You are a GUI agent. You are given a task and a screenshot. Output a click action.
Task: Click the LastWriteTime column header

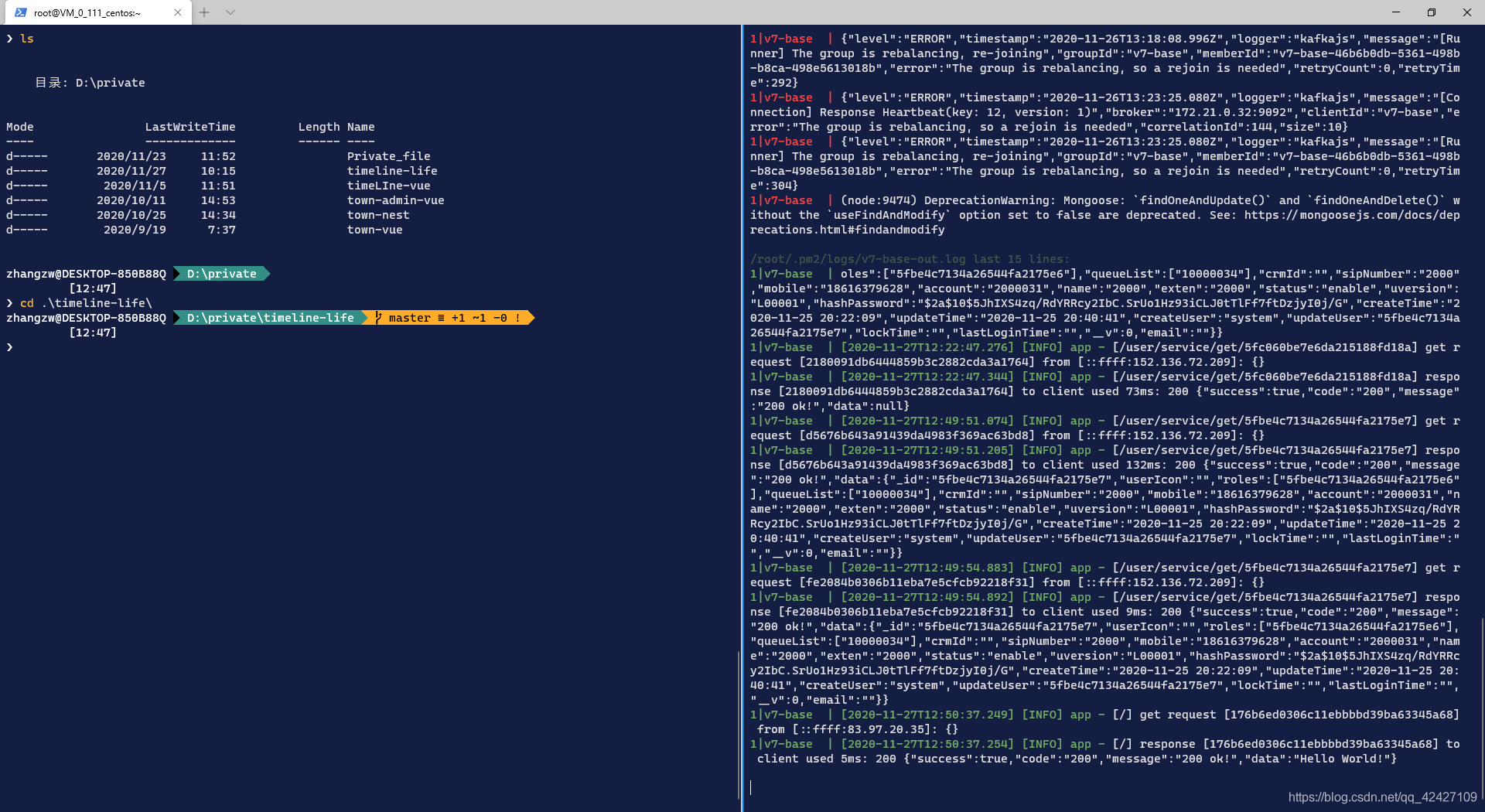(x=190, y=127)
